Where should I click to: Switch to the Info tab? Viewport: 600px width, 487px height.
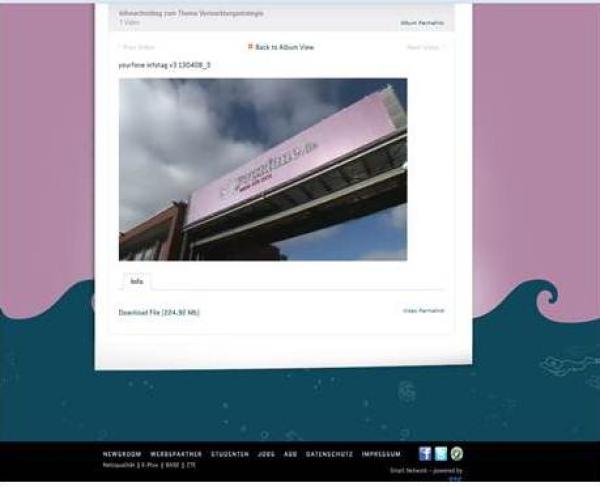click(x=136, y=282)
